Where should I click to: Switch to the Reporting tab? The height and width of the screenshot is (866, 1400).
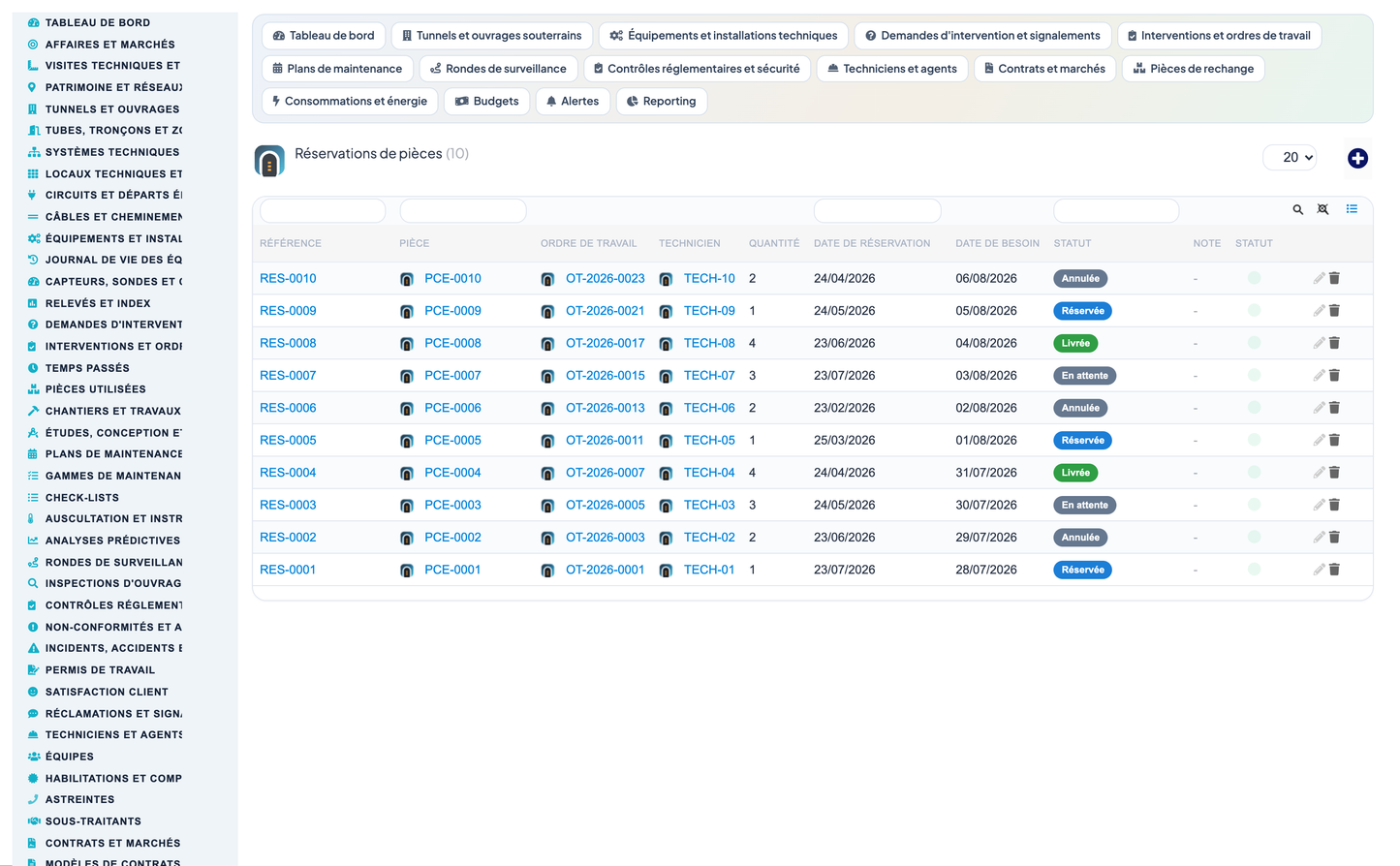point(661,101)
